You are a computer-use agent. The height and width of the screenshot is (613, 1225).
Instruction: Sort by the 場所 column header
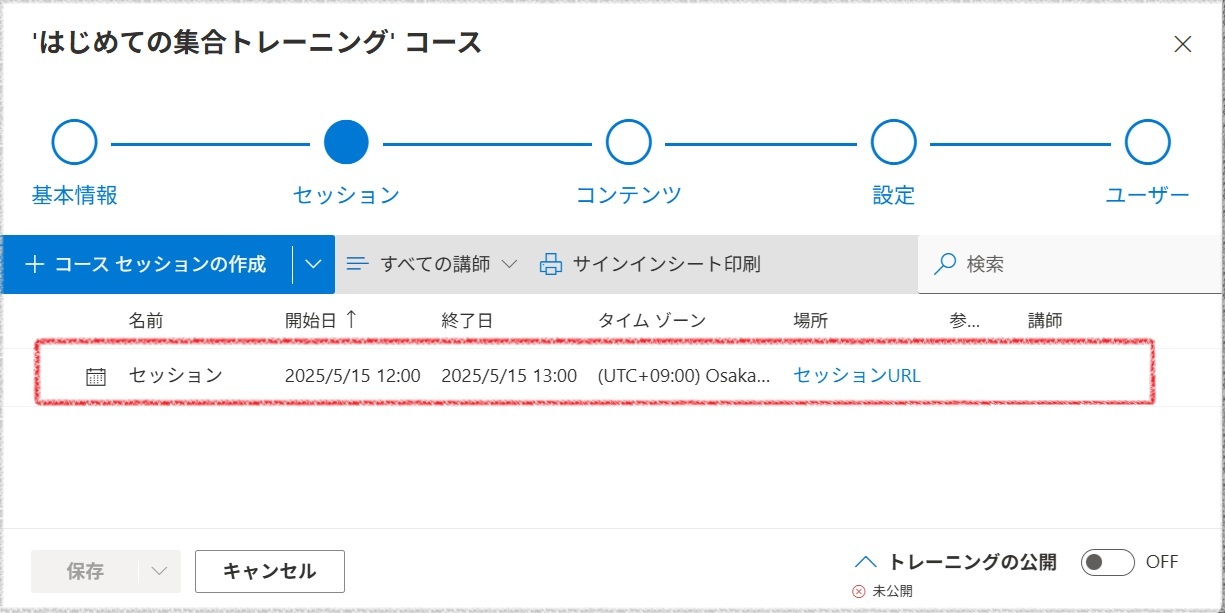coord(810,321)
